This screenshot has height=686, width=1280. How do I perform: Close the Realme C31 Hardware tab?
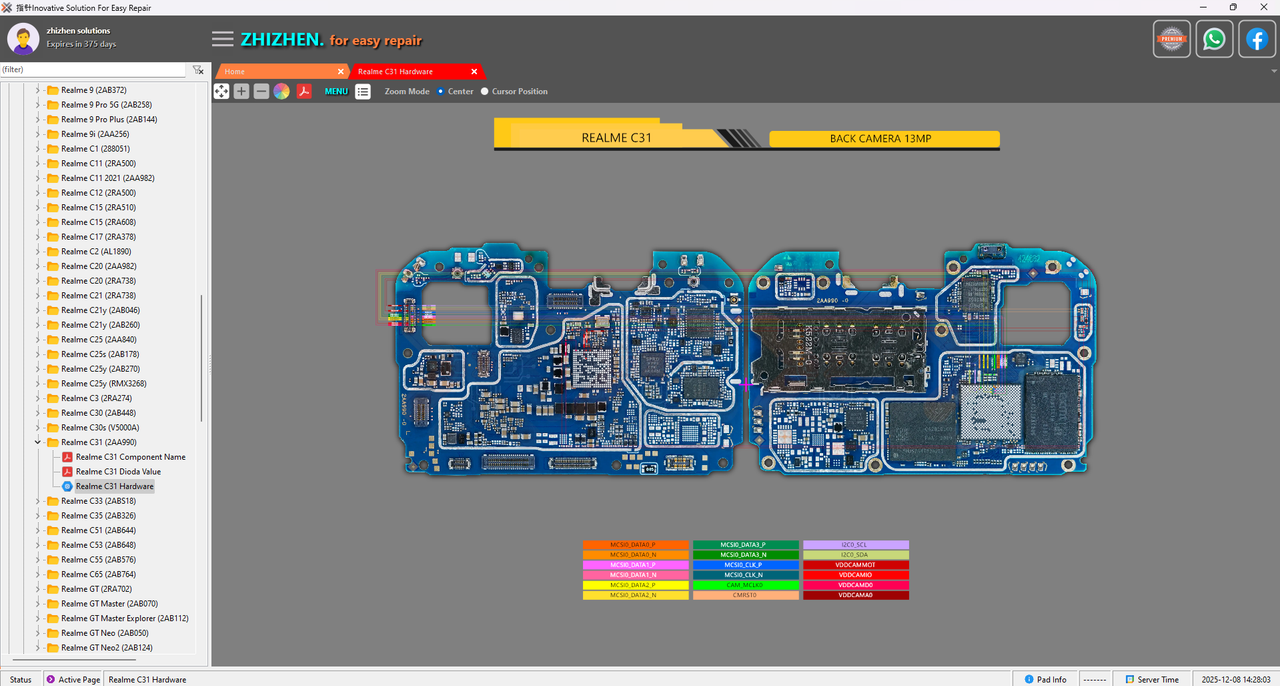(x=474, y=72)
